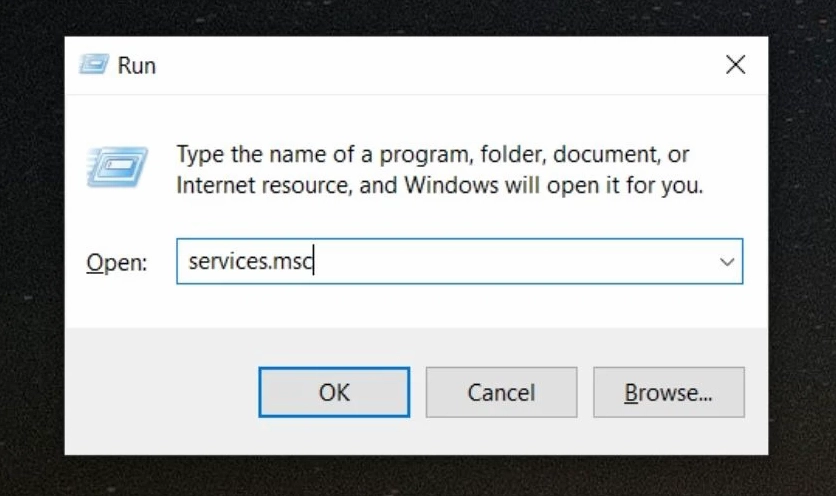Image resolution: width=836 pixels, height=496 pixels.
Task: Click the empty title bar area
Action: (x=430, y=66)
